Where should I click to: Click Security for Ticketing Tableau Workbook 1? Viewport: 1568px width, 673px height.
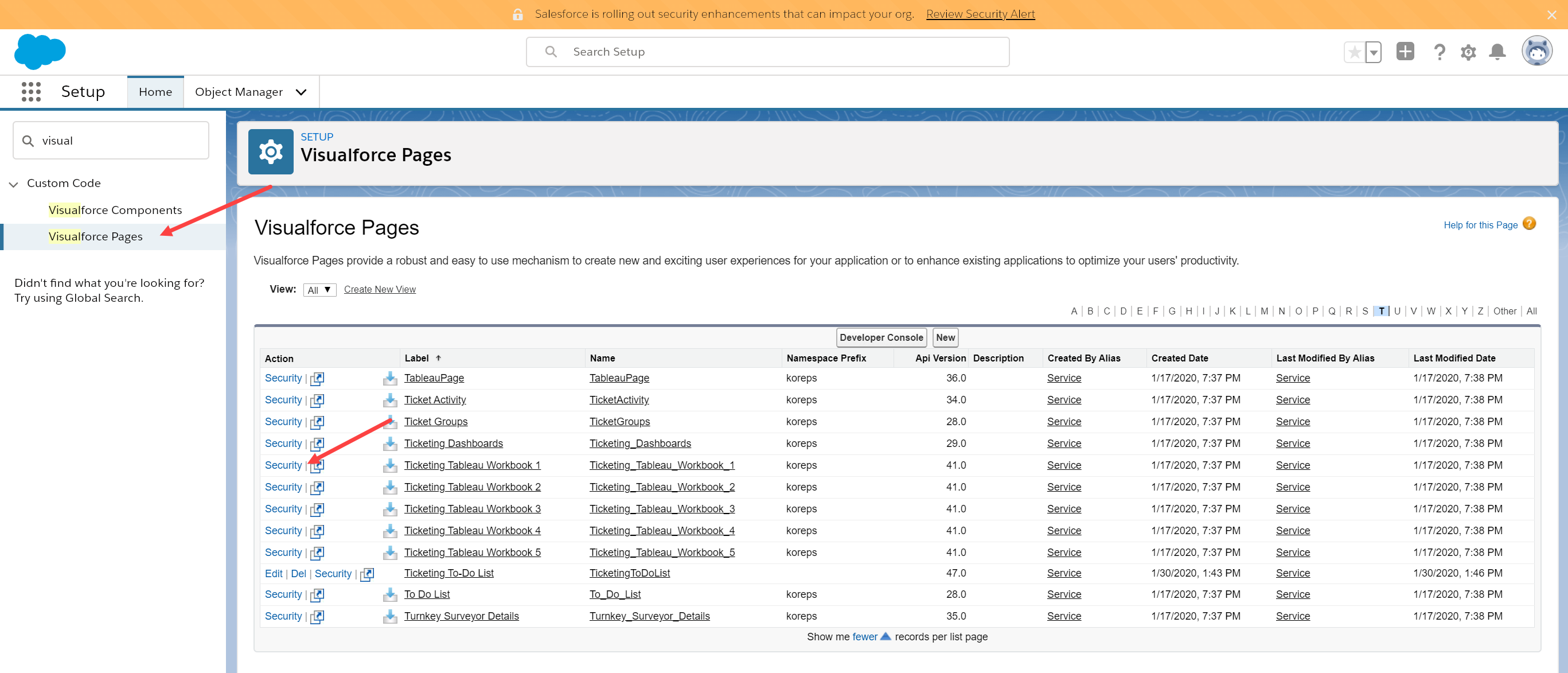tap(283, 465)
